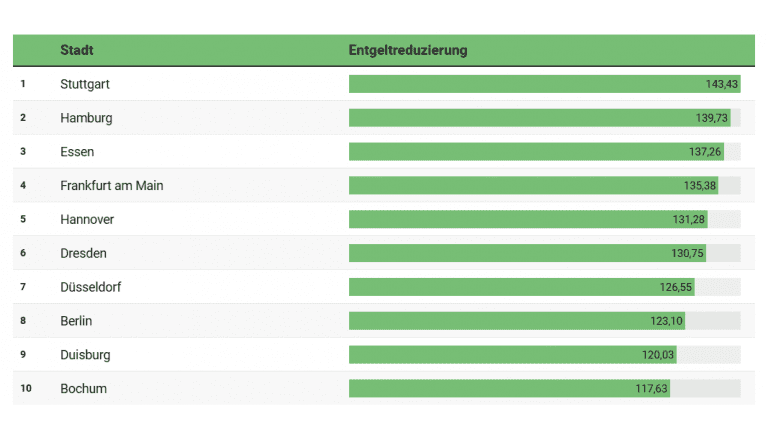Click the Hannover city entry
The width and height of the screenshot is (768, 432).
[x=87, y=219]
